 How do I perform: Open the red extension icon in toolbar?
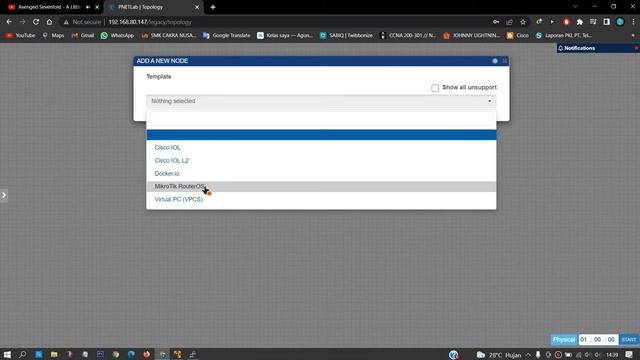566,22
